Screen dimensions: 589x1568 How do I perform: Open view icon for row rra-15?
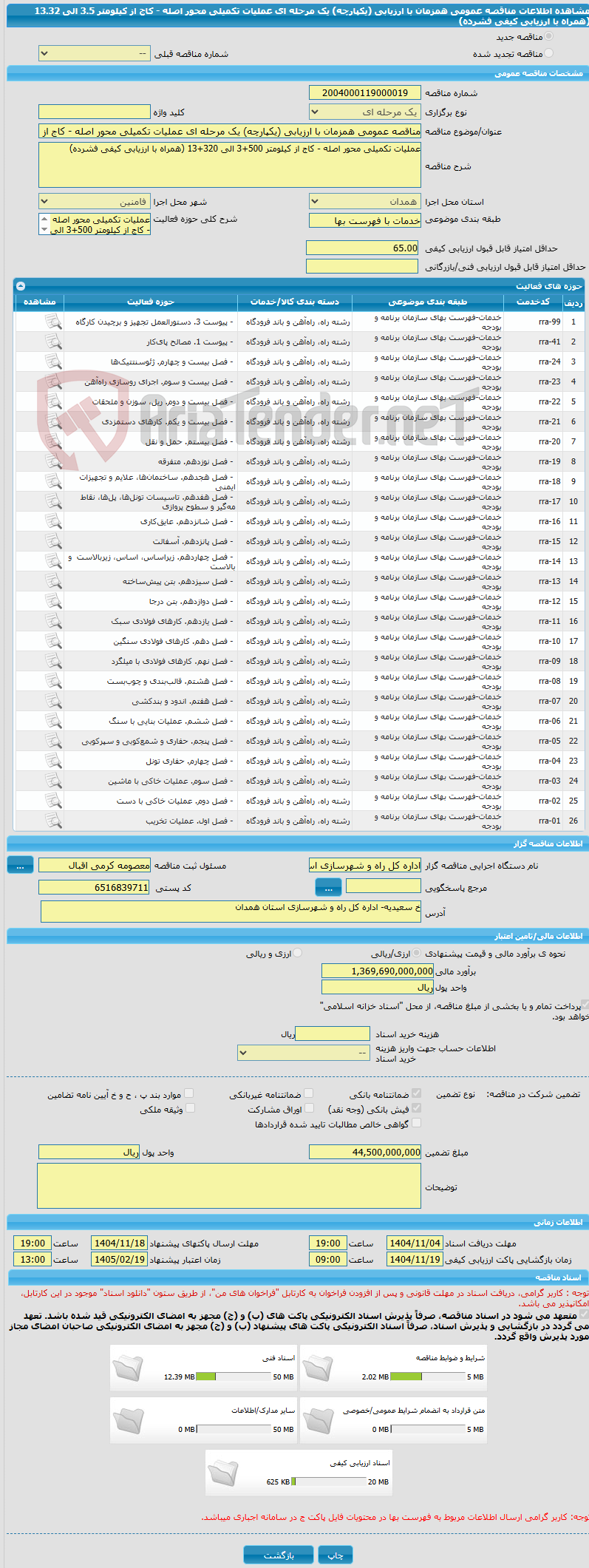(x=53, y=541)
